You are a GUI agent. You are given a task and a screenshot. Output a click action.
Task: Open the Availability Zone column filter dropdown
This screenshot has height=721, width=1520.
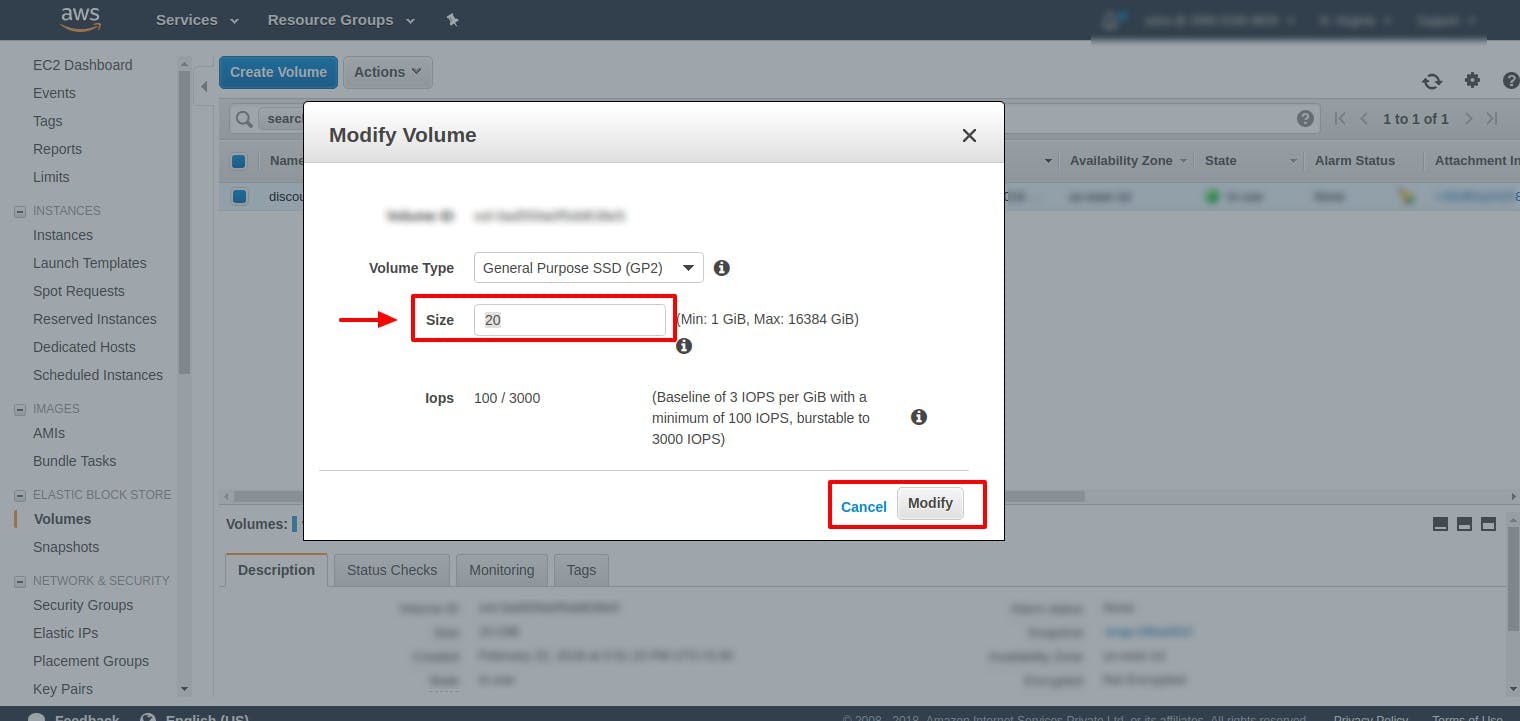1184,160
